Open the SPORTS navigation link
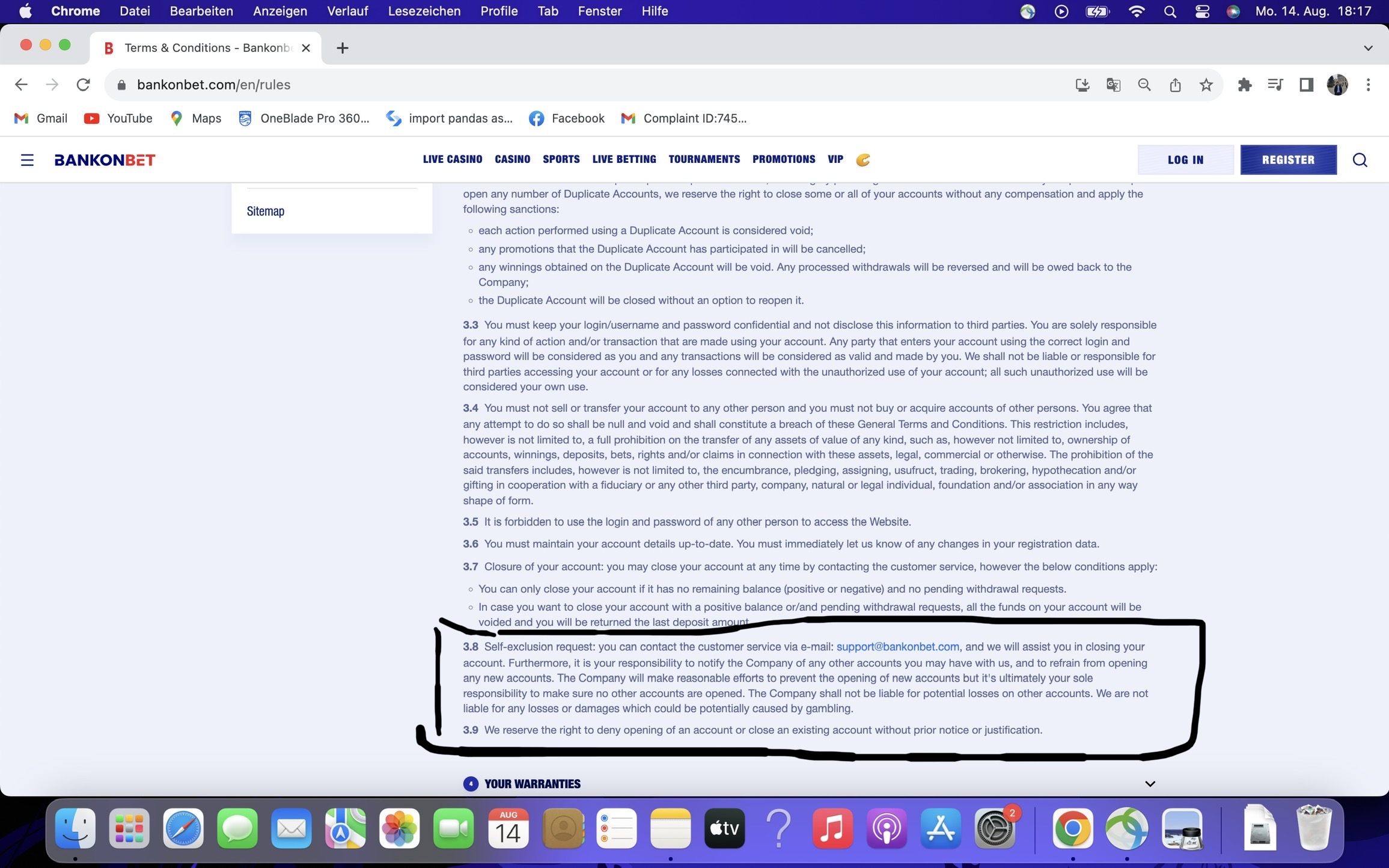The width and height of the screenshot is (1389, 868). click(x=561, y=159)
